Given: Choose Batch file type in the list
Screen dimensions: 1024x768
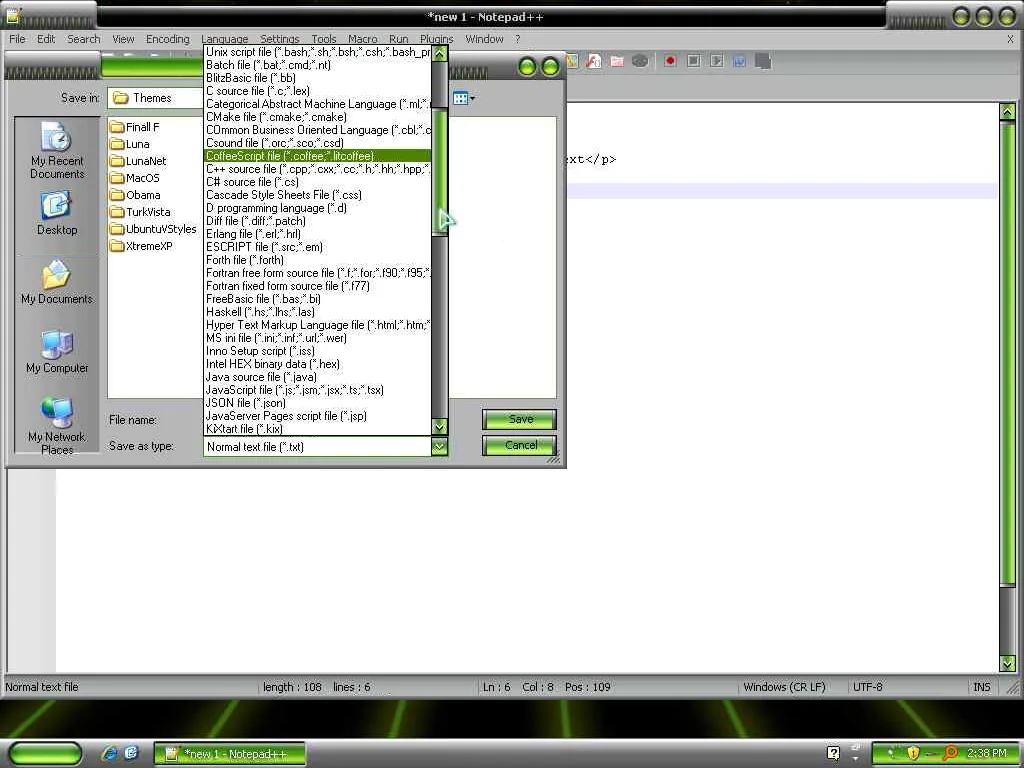Looking at the screenshot, I should [x=317, y=65].
